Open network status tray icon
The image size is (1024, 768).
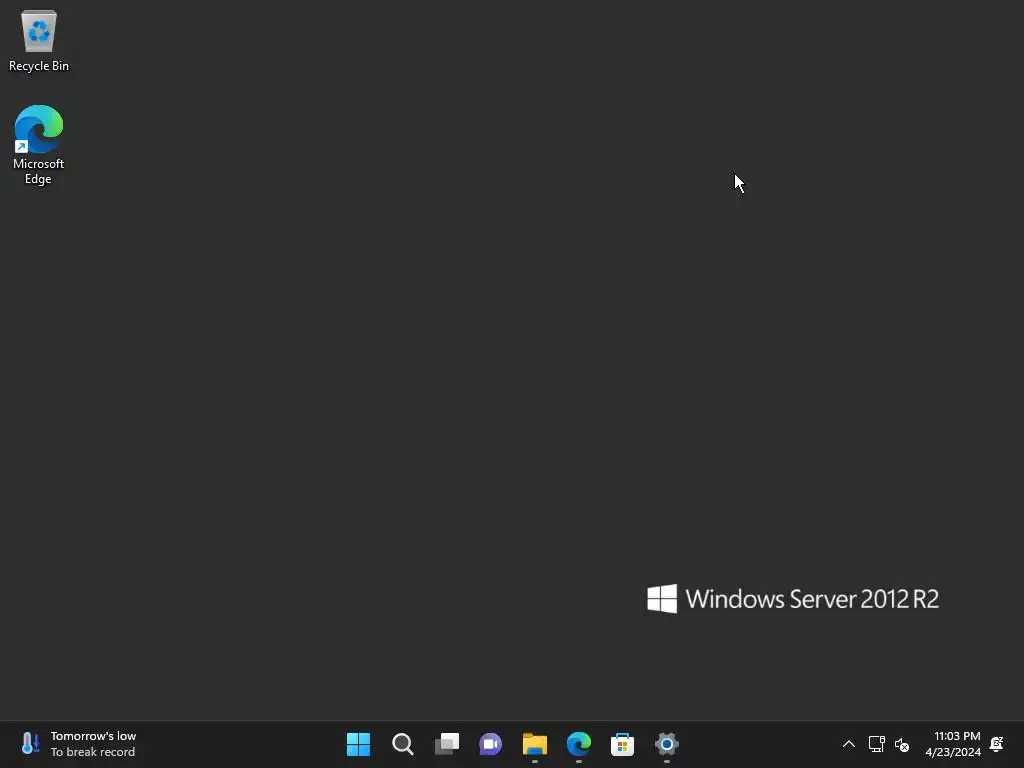(876, 744)
